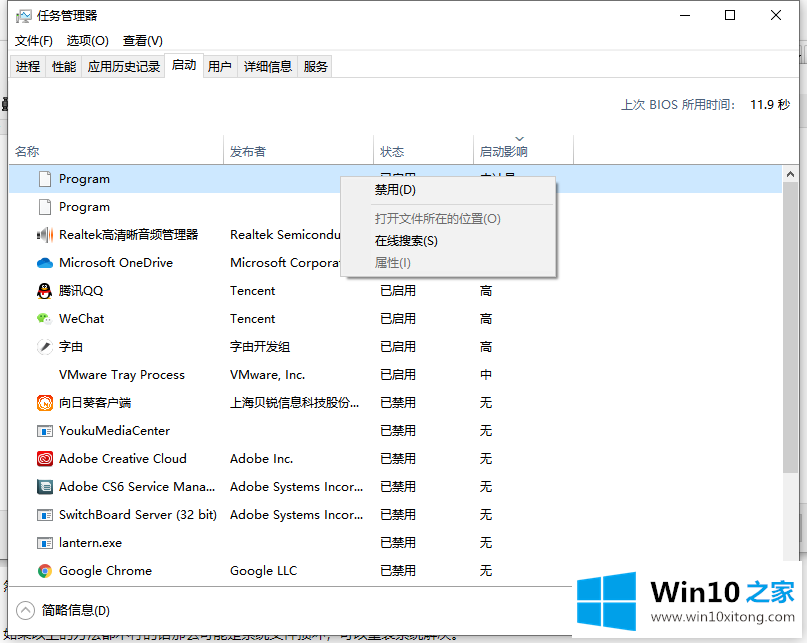Click the Adobe Creative Cloud icon
807x643 pixels.
45,459
